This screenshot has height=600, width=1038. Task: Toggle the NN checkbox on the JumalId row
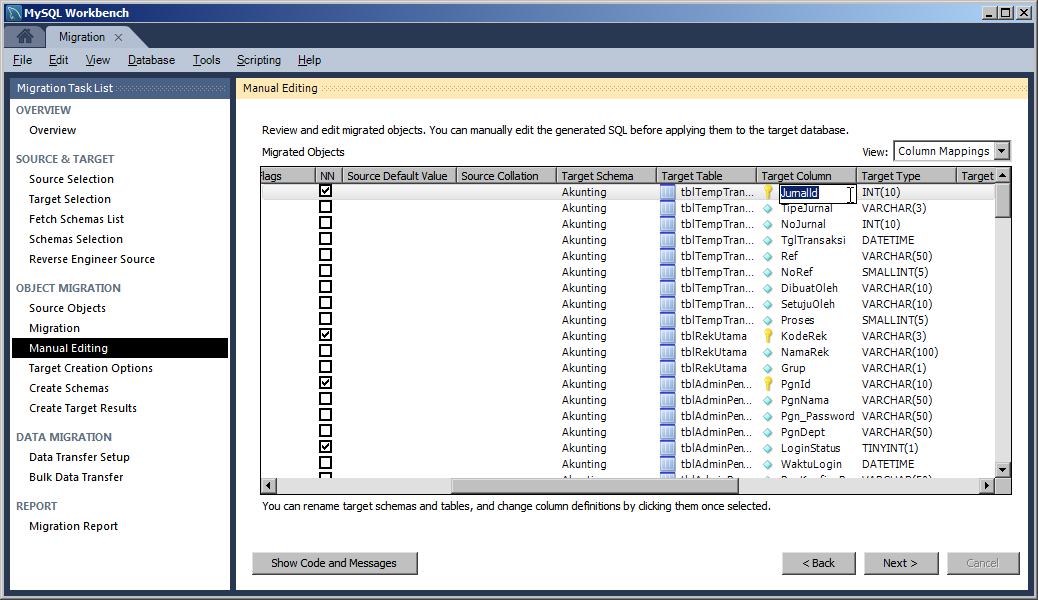tap(323, 192)
